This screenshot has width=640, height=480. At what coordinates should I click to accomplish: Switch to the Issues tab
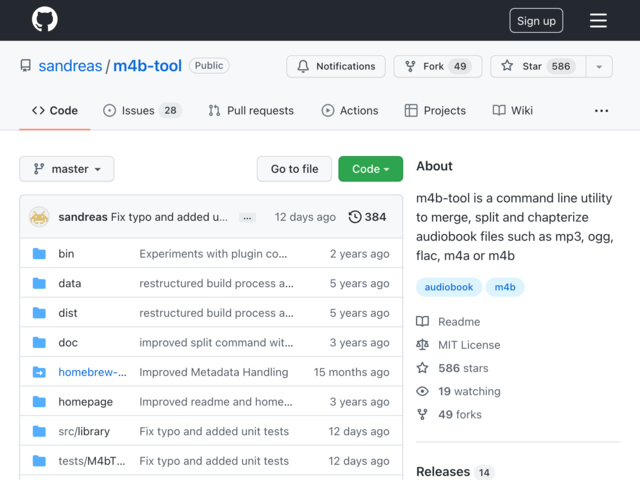pyautogui.click(x=142, y=111)
